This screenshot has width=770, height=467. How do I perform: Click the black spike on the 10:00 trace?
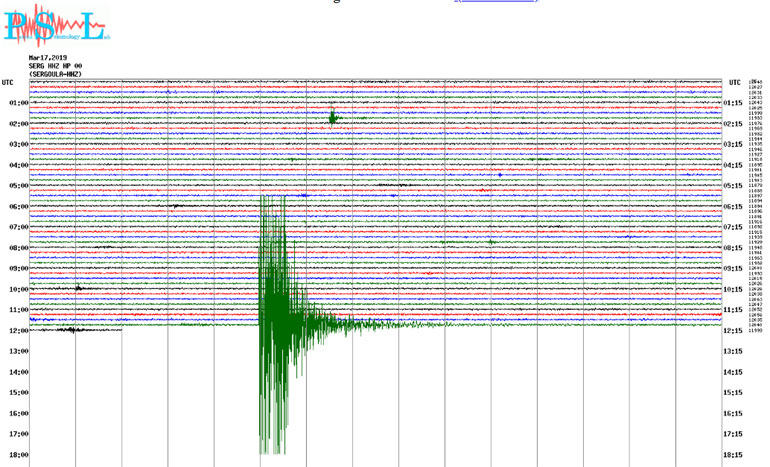tap(79, 288)
